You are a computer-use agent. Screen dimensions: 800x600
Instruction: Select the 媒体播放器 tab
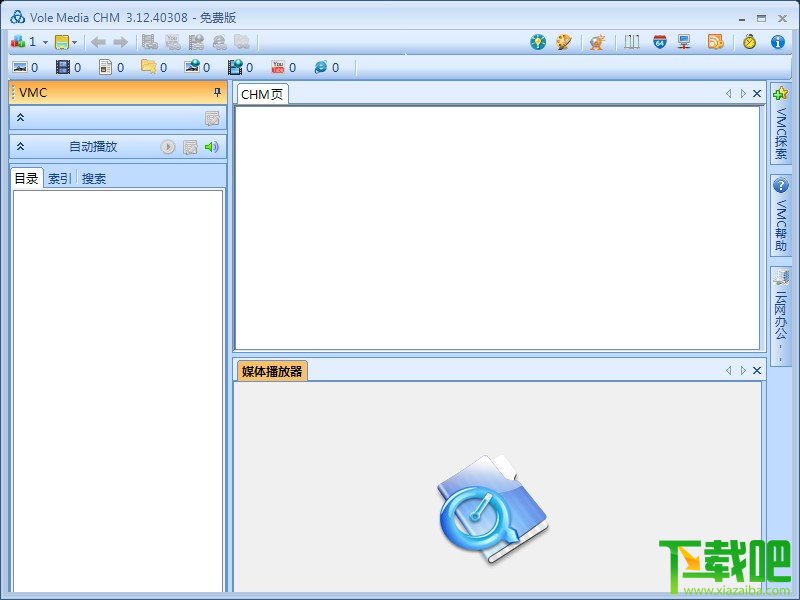272,371
